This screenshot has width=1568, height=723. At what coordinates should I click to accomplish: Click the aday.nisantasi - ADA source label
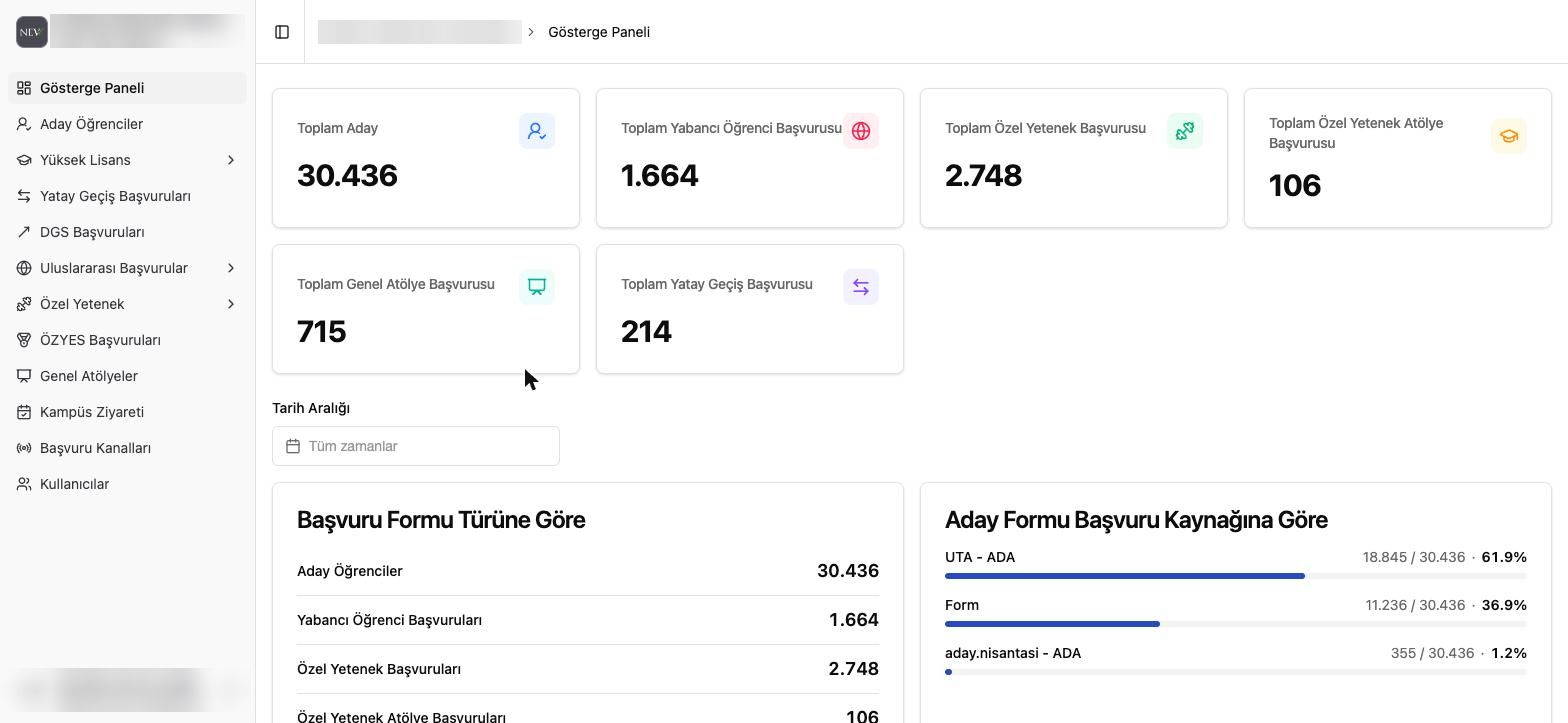pyautogui.click(x=1013, y=653)
